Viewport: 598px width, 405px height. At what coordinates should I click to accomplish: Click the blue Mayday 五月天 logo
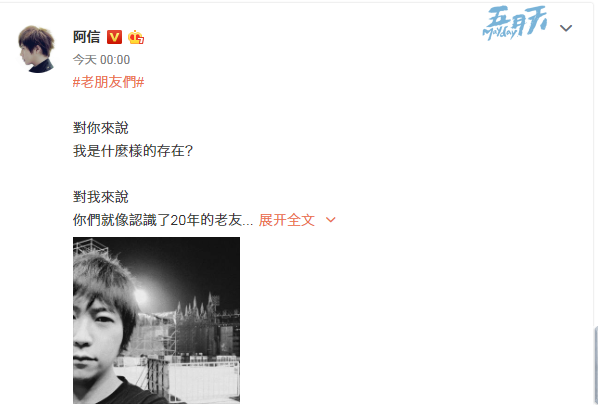coord(514,23)
